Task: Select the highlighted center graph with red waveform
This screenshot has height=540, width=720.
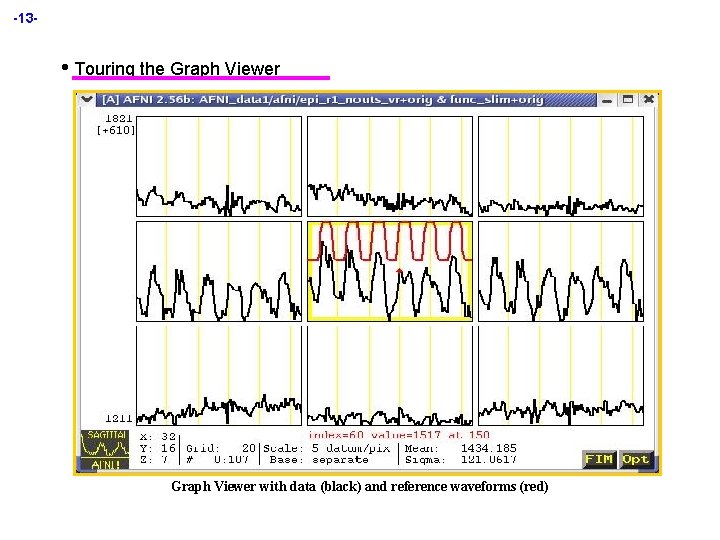Action: 390,271
